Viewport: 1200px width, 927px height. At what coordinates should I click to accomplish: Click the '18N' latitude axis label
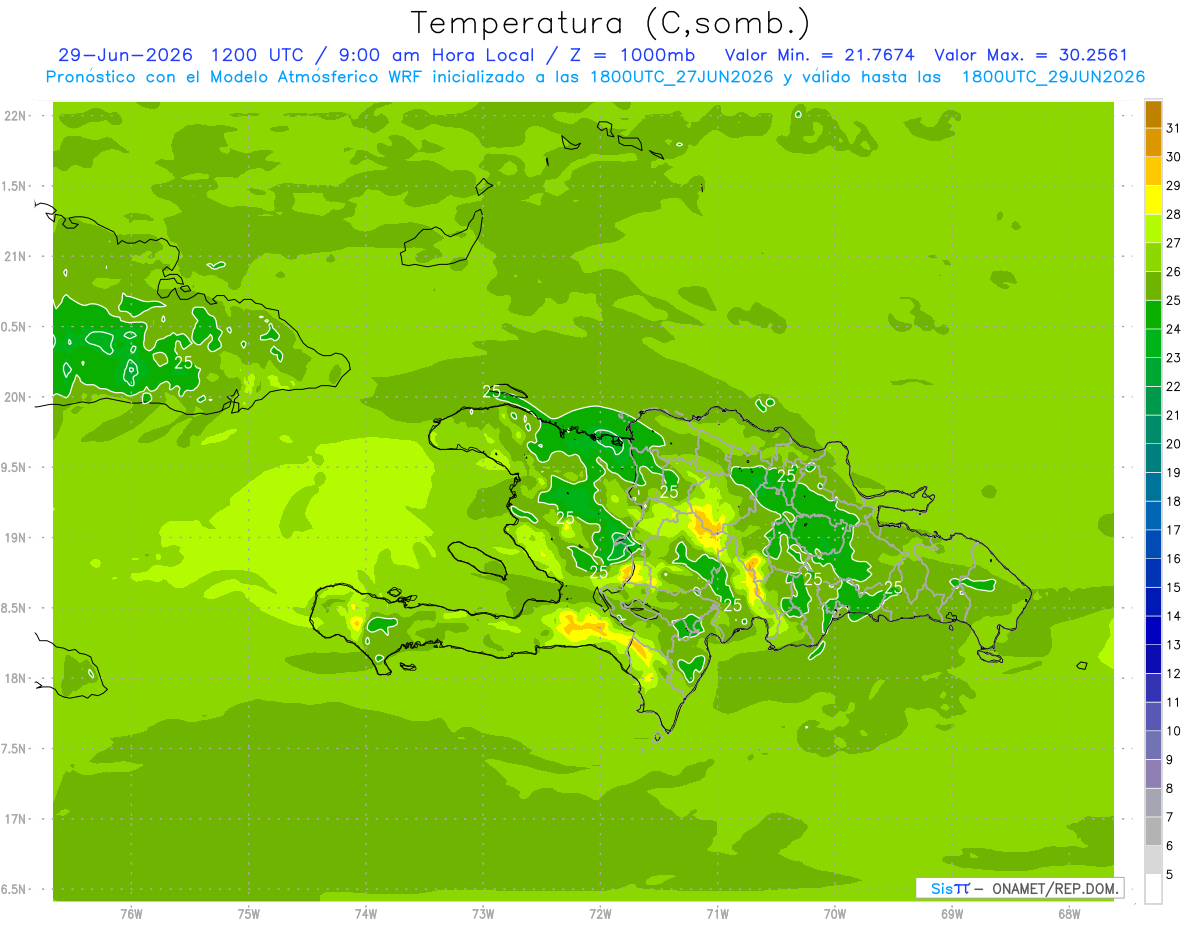click(x=16, y=678)
